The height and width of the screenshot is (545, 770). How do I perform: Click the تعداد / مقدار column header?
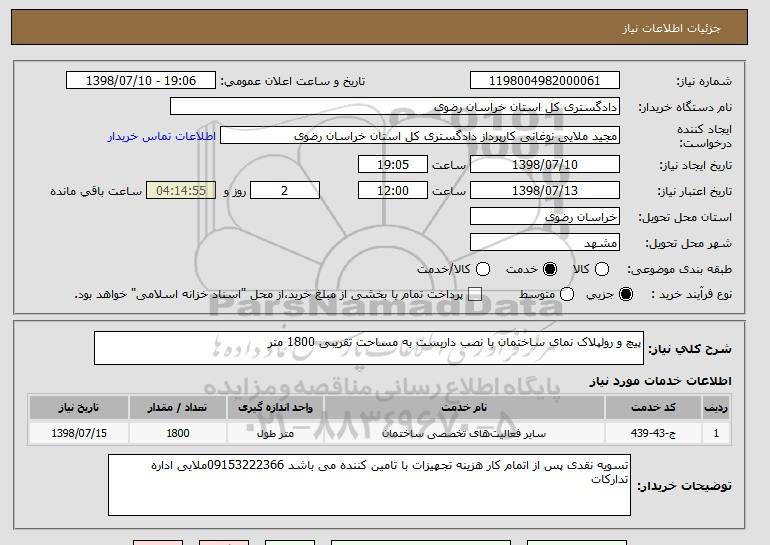(x=178, y=408)
